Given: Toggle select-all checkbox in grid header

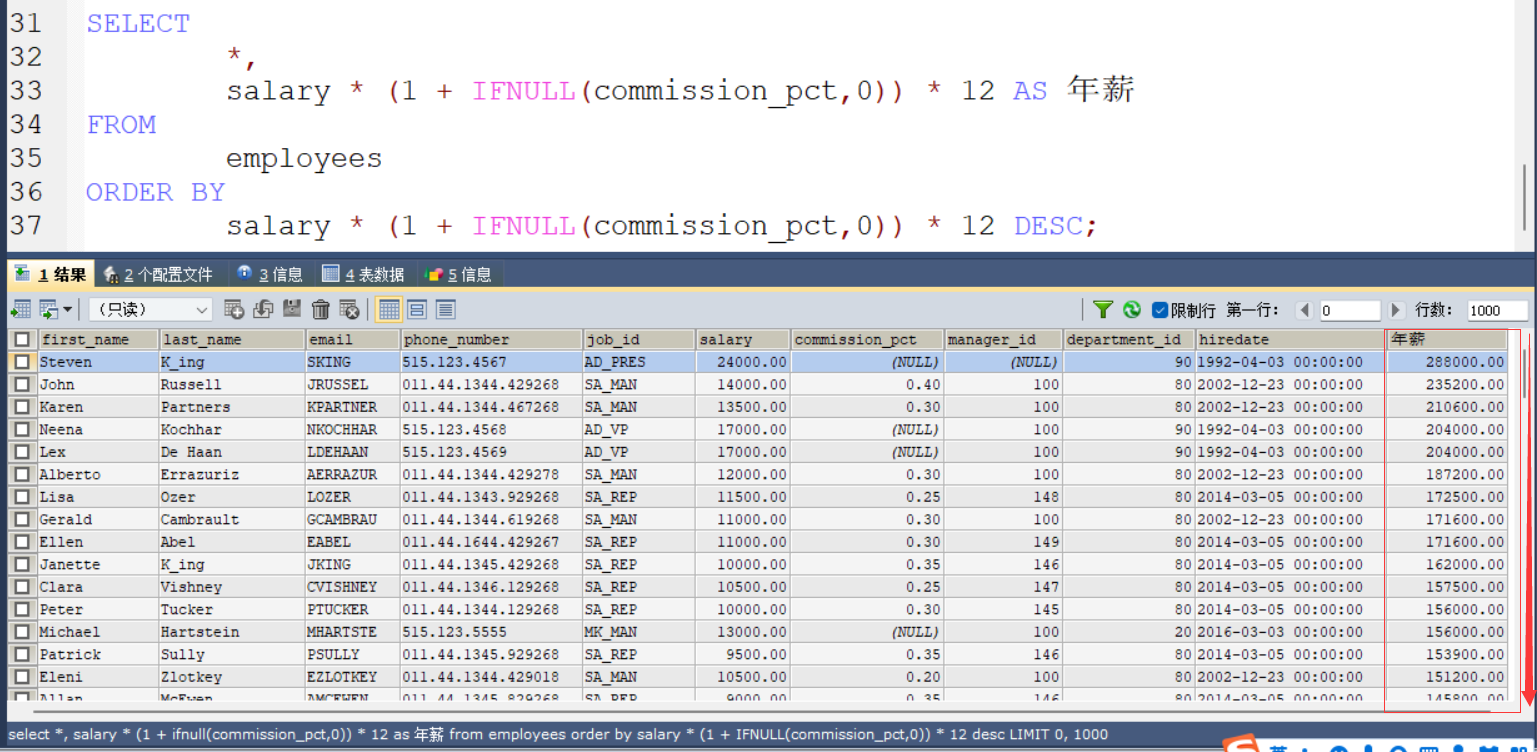Looking at the screenshot, I should [x=22, y=340].
